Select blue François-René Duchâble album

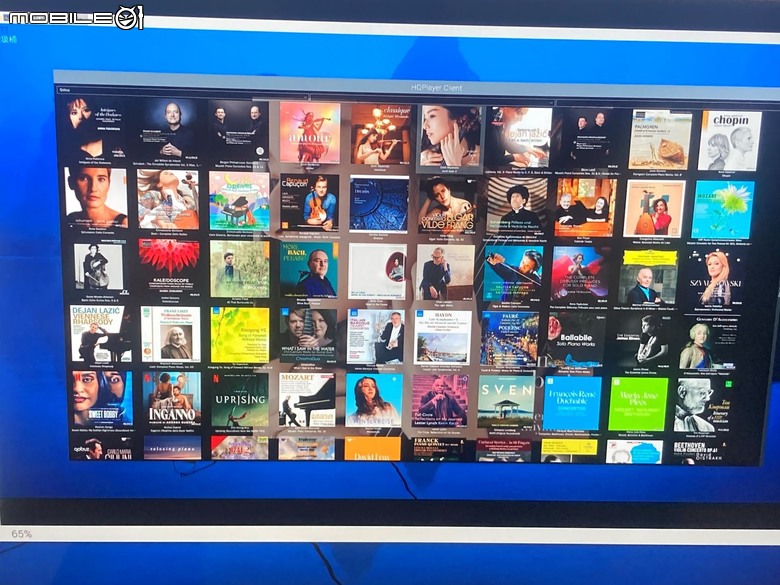(572, 403)
